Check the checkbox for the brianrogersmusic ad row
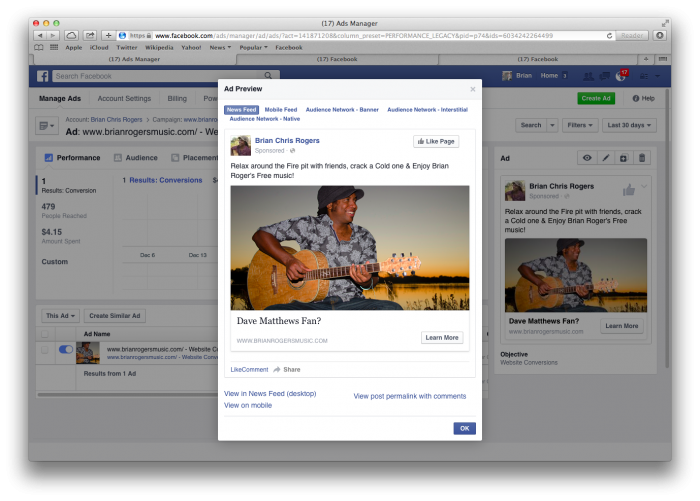 (45, 350)
